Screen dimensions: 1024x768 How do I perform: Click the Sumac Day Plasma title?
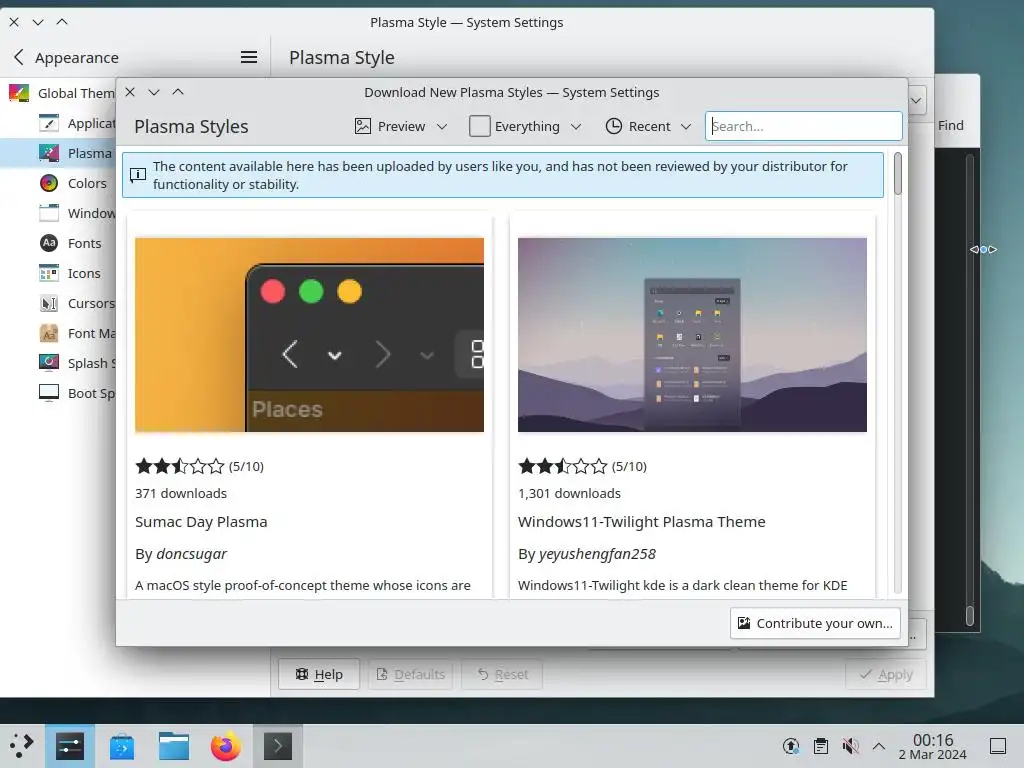(x=201, y=522)
